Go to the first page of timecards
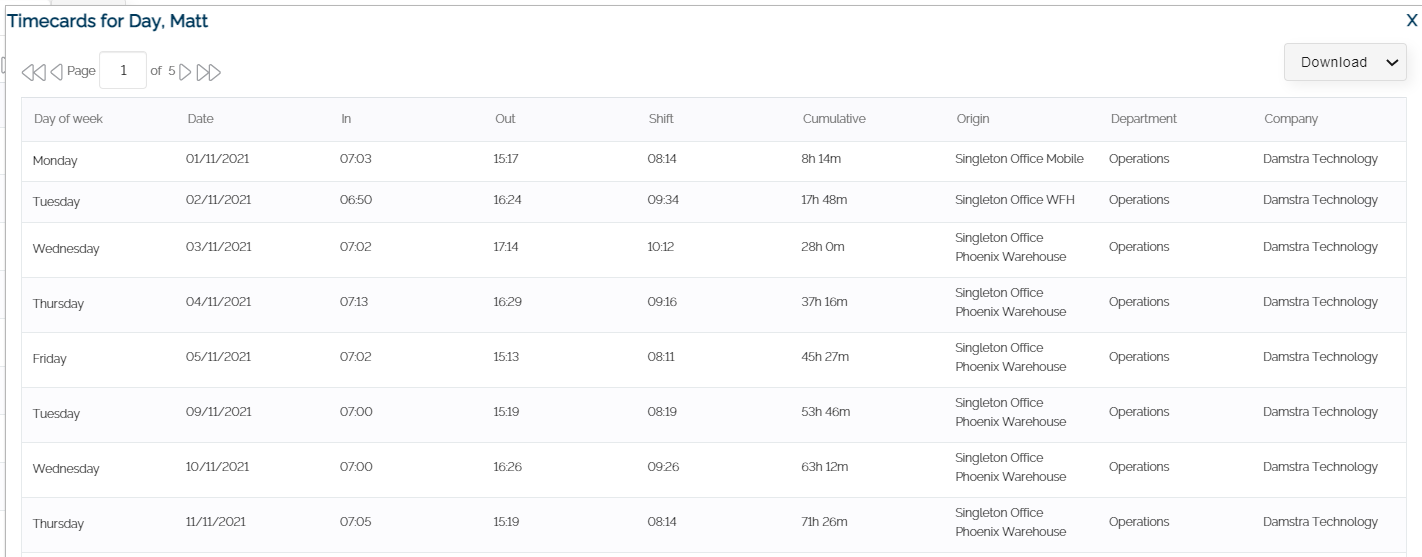The width and height of the screenshot is (1422, 557). [33, 72]
